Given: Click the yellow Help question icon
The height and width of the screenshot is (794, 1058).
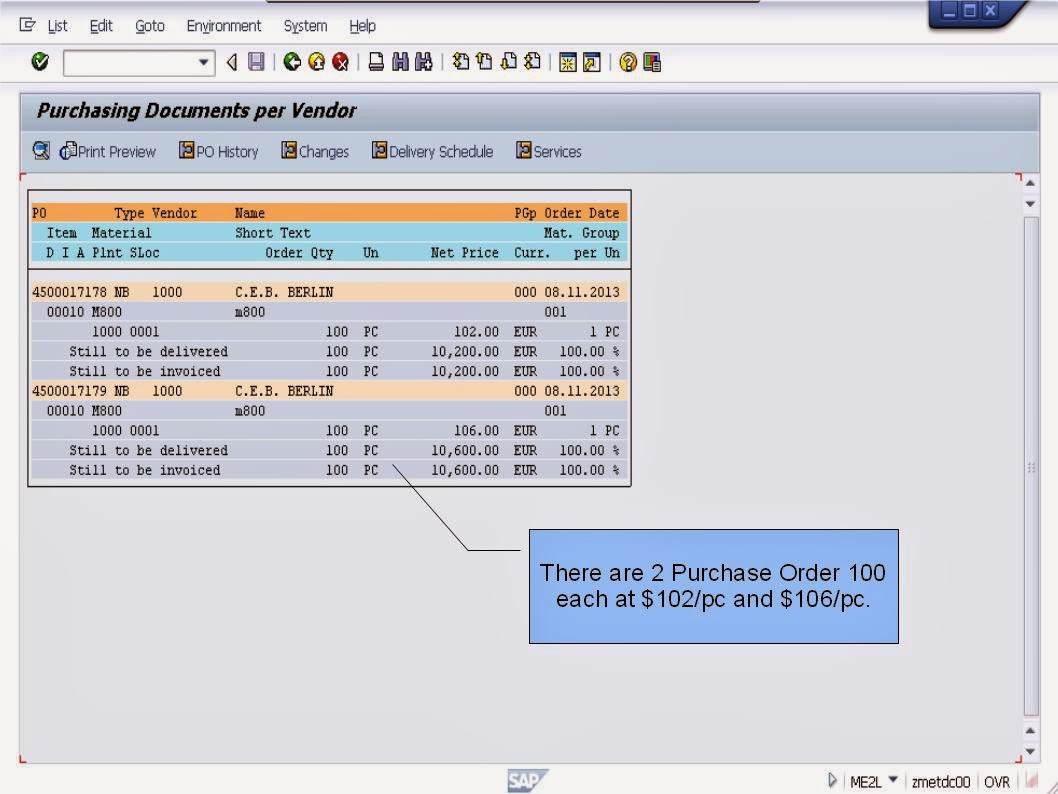Looking at the screenshot, I should pos(628,62).
